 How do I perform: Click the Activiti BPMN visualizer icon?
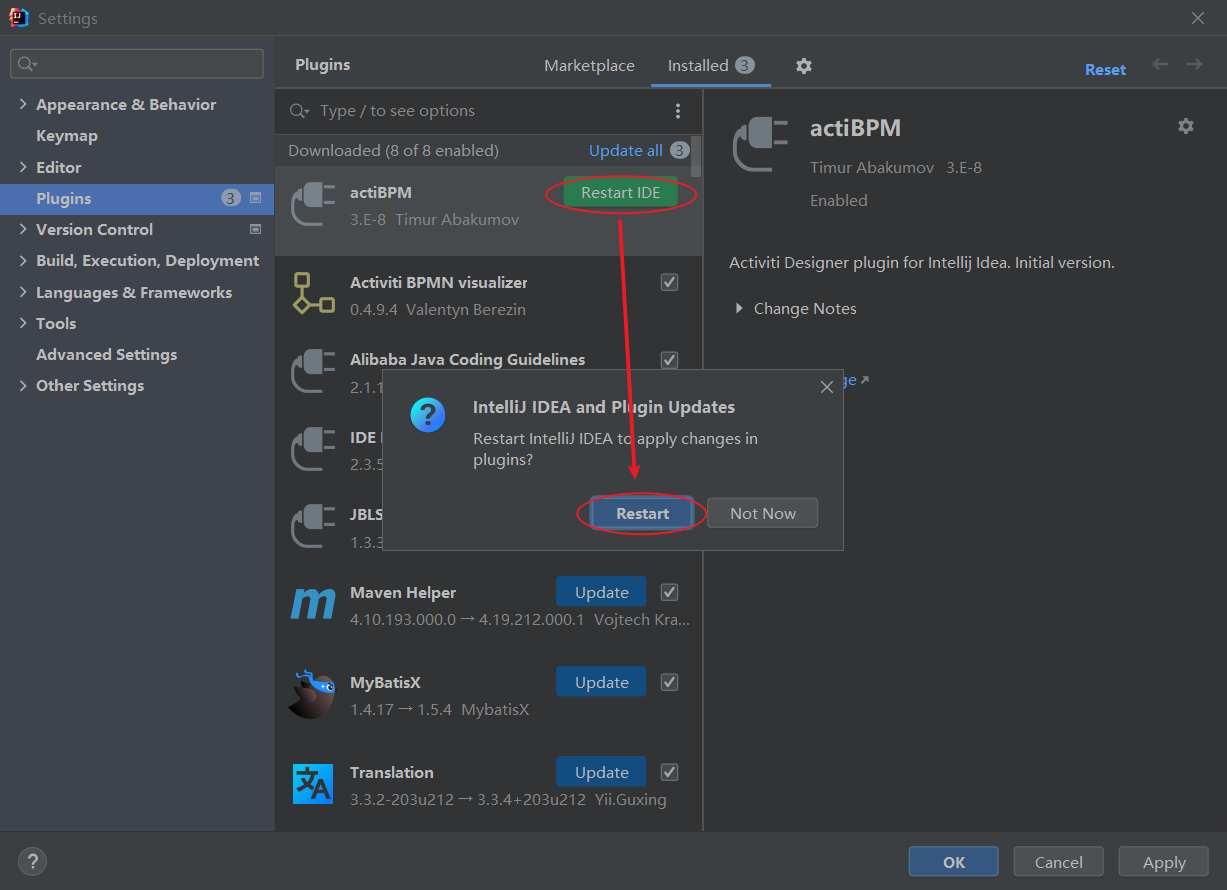(312, 294)
